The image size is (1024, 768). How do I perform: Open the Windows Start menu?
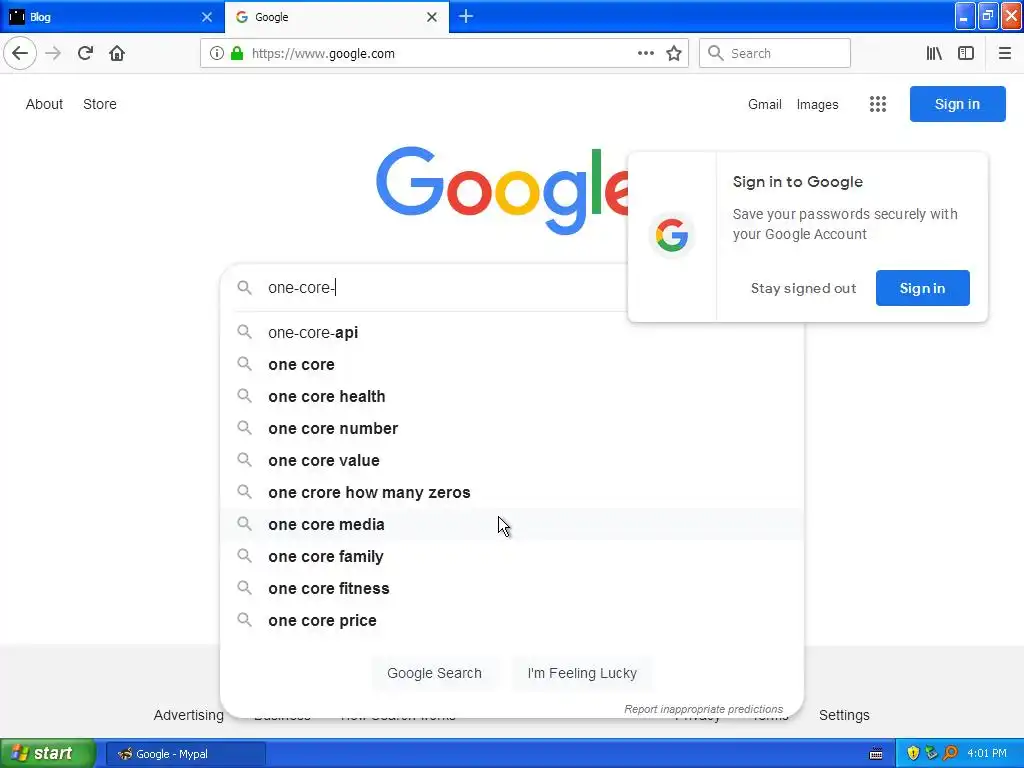(x=48, y=753)
